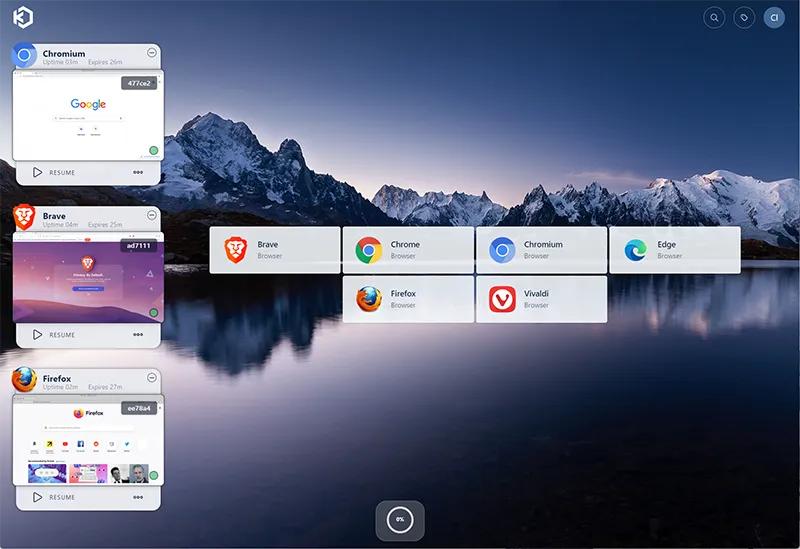
Task: Open more options for Chromium session
Action: 138,172
